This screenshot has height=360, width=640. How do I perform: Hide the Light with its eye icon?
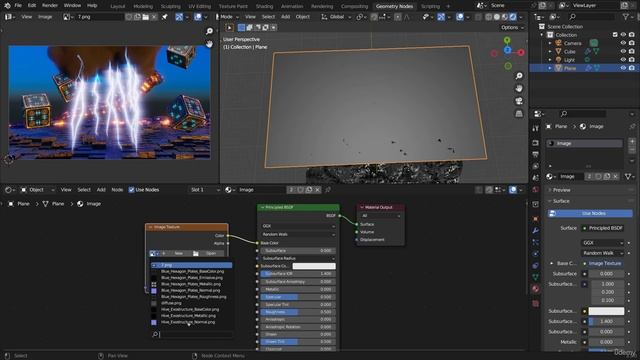click(623, 60)
